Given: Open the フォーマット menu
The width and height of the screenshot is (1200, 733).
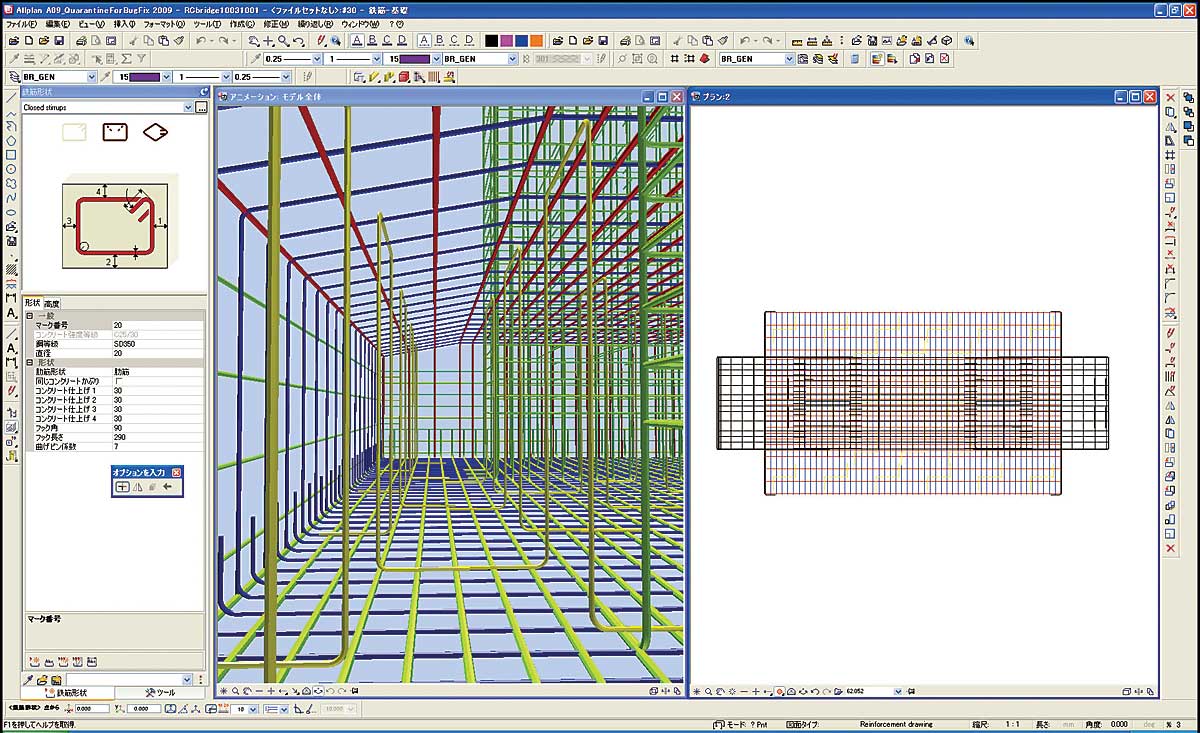Looking at the screenshot, I should coord(163,23).
